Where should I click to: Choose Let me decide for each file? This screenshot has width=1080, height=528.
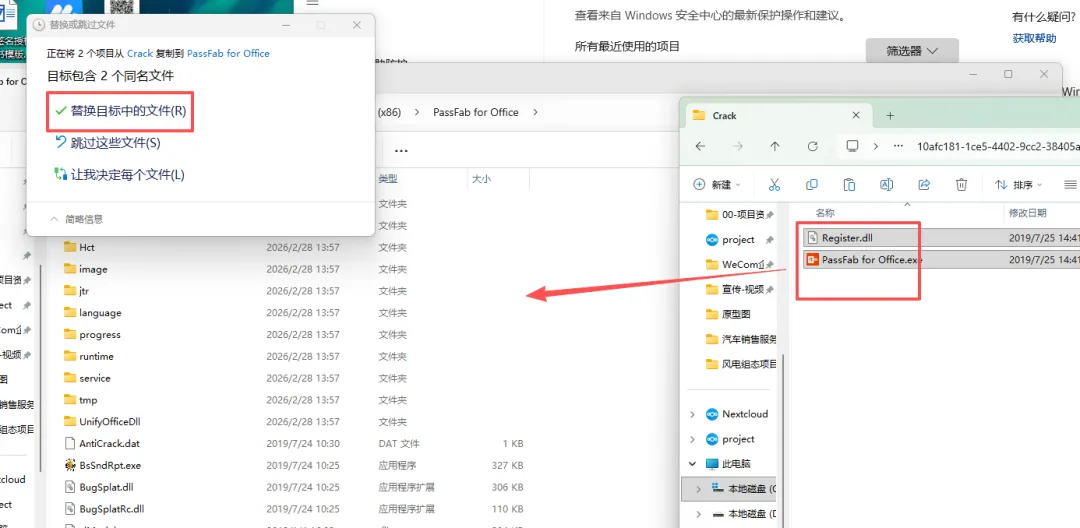[119, 174]
